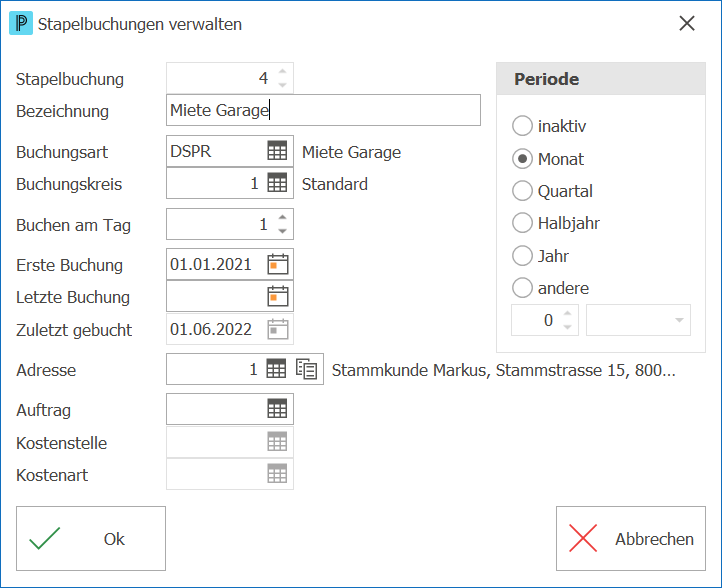Increase the andere period count
The width and height of the screenshot is (722, 588).
(568, 313)
